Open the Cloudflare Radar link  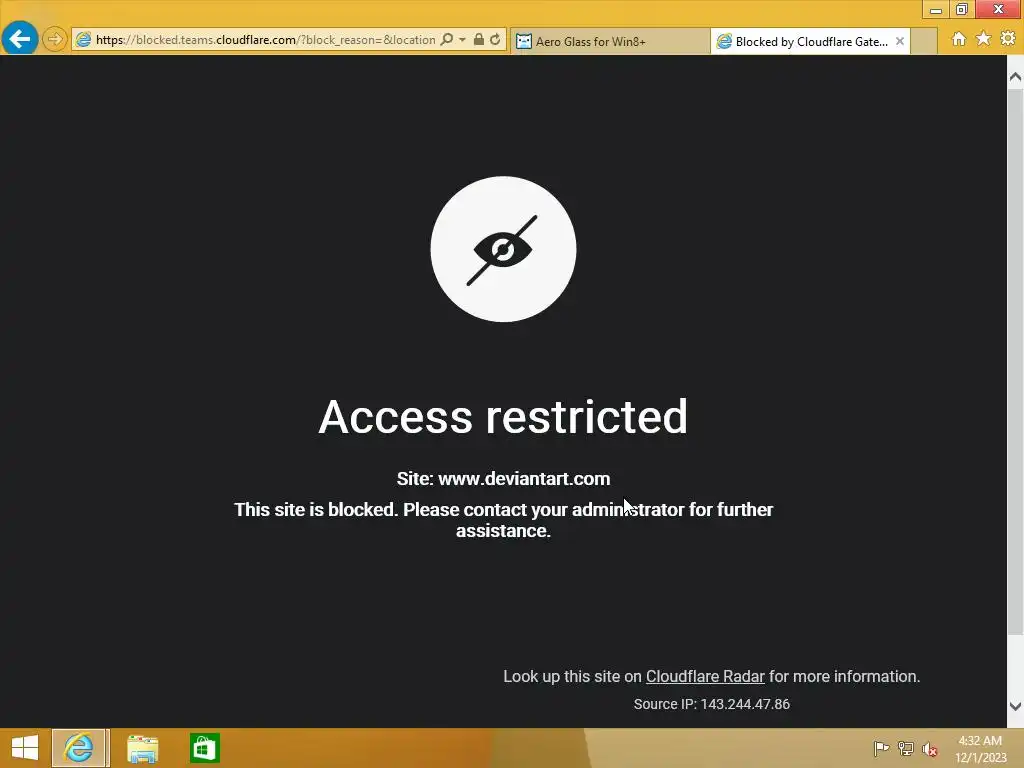(705, 677)
